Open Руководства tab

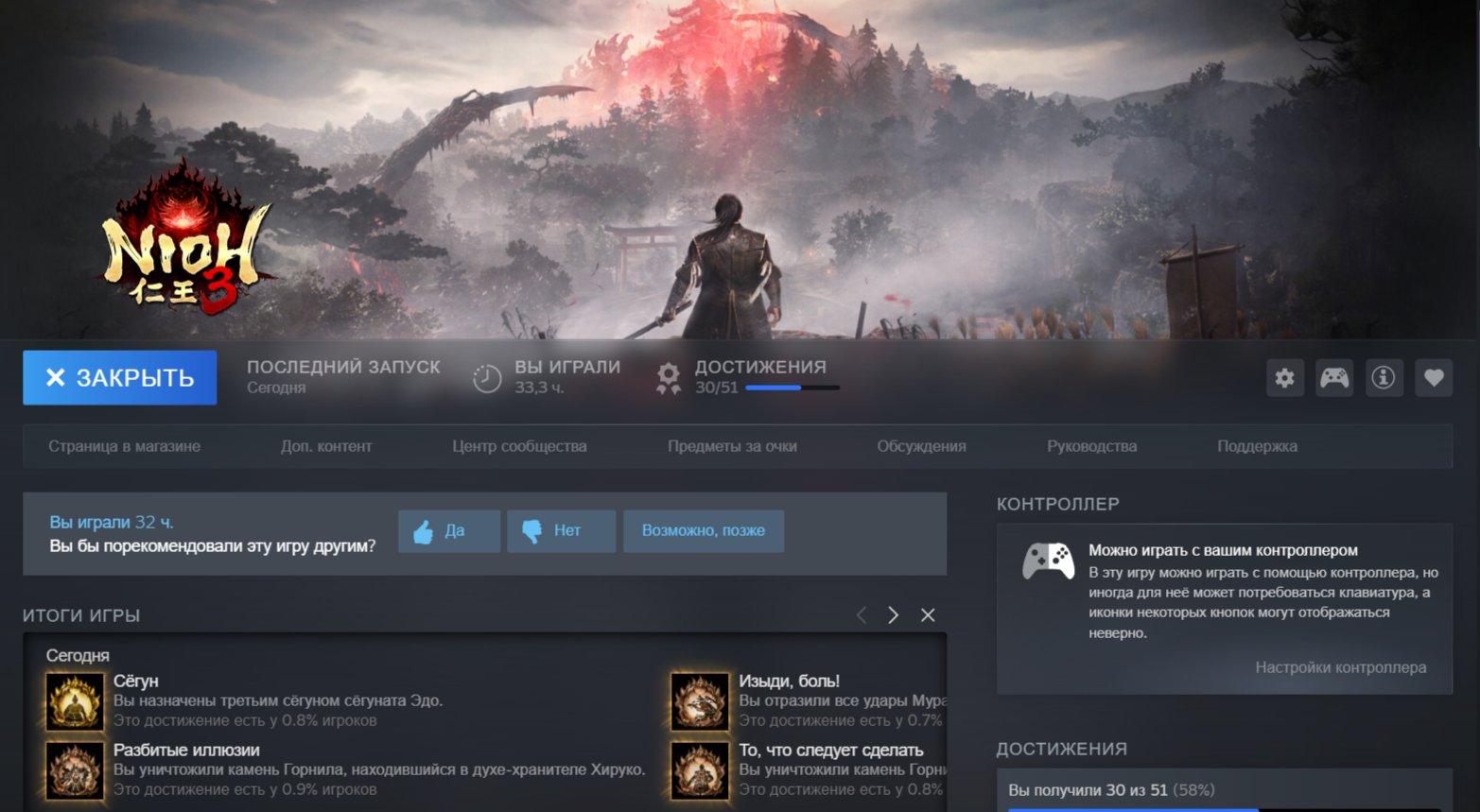click(1091, 446)
